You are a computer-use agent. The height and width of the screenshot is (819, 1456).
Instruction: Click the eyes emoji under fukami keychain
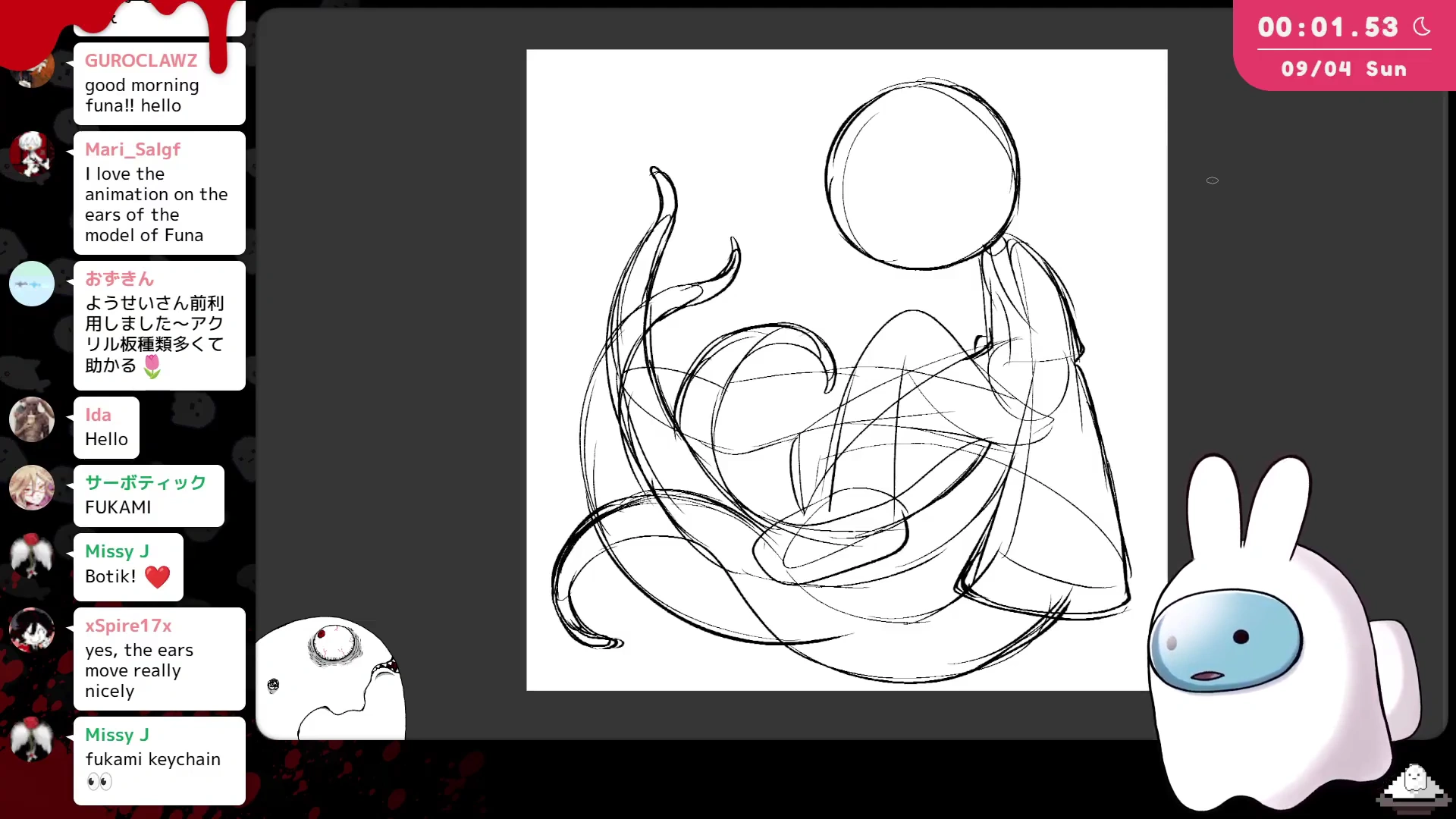tap(99, 781)
